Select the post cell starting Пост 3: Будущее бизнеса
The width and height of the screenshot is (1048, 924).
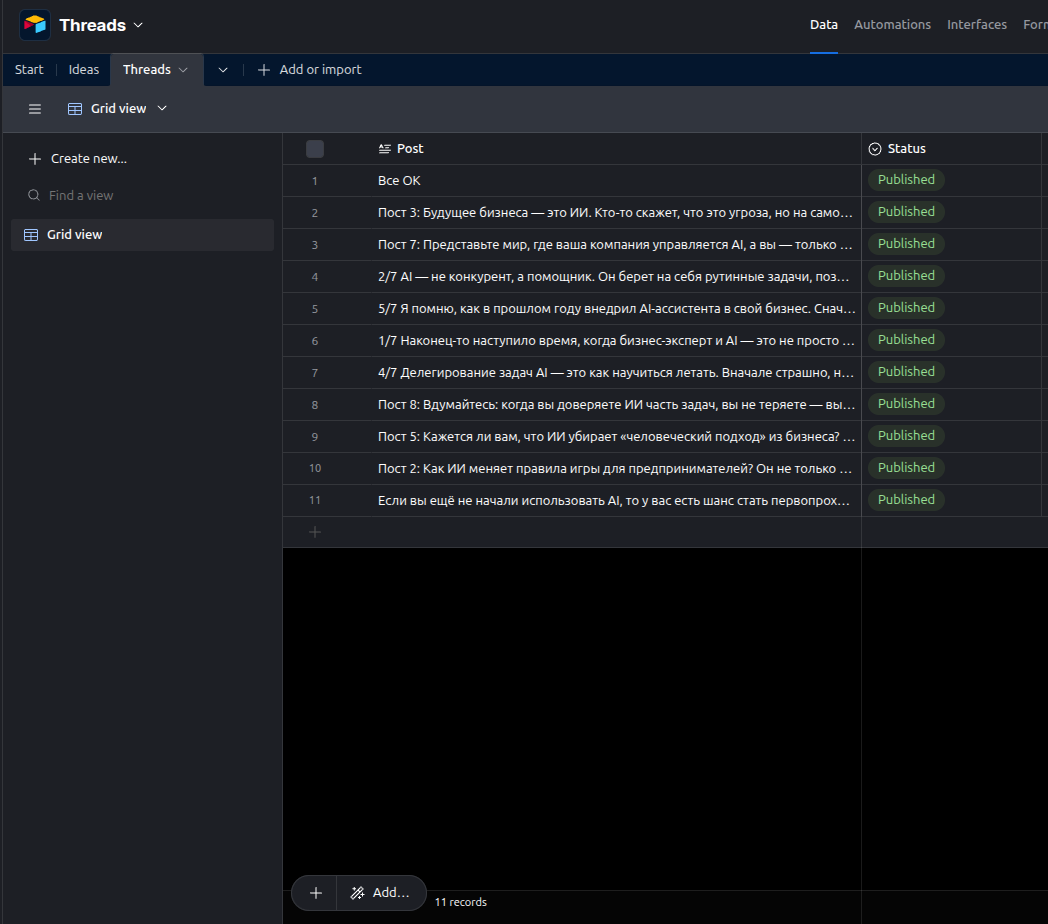pos(616,213)
